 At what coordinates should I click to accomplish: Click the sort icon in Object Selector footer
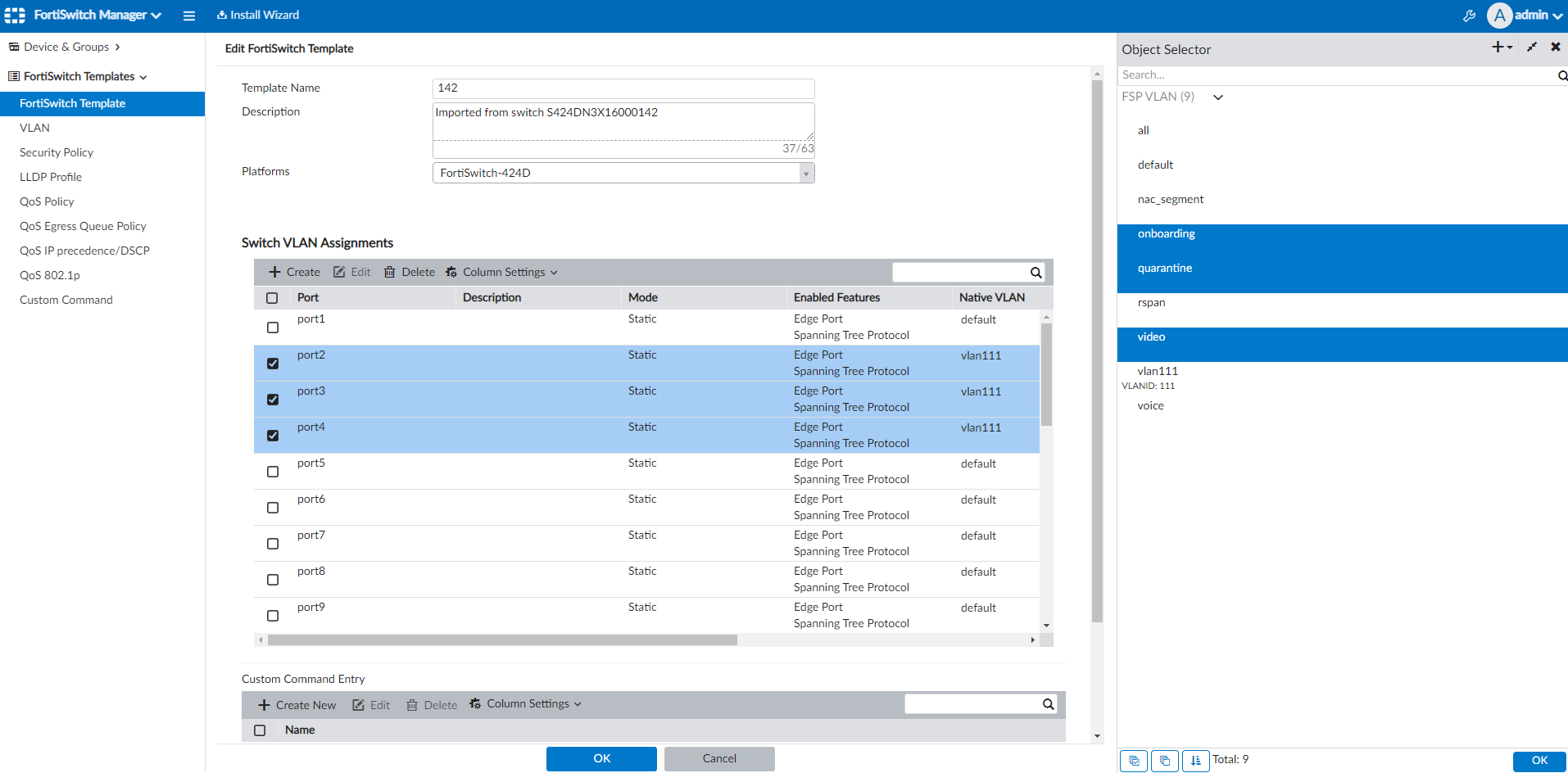click(1196, 761)
